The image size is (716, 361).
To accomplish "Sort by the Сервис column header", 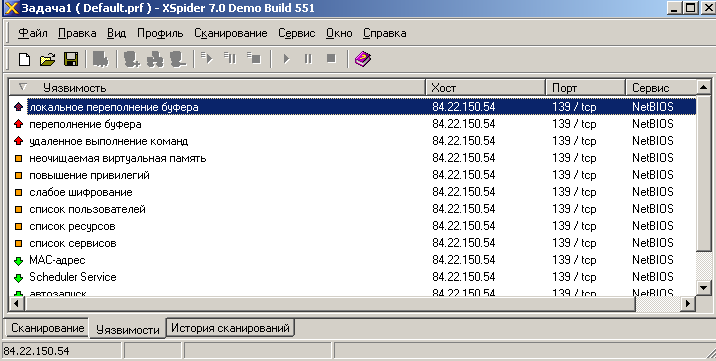I will (661, 88).
